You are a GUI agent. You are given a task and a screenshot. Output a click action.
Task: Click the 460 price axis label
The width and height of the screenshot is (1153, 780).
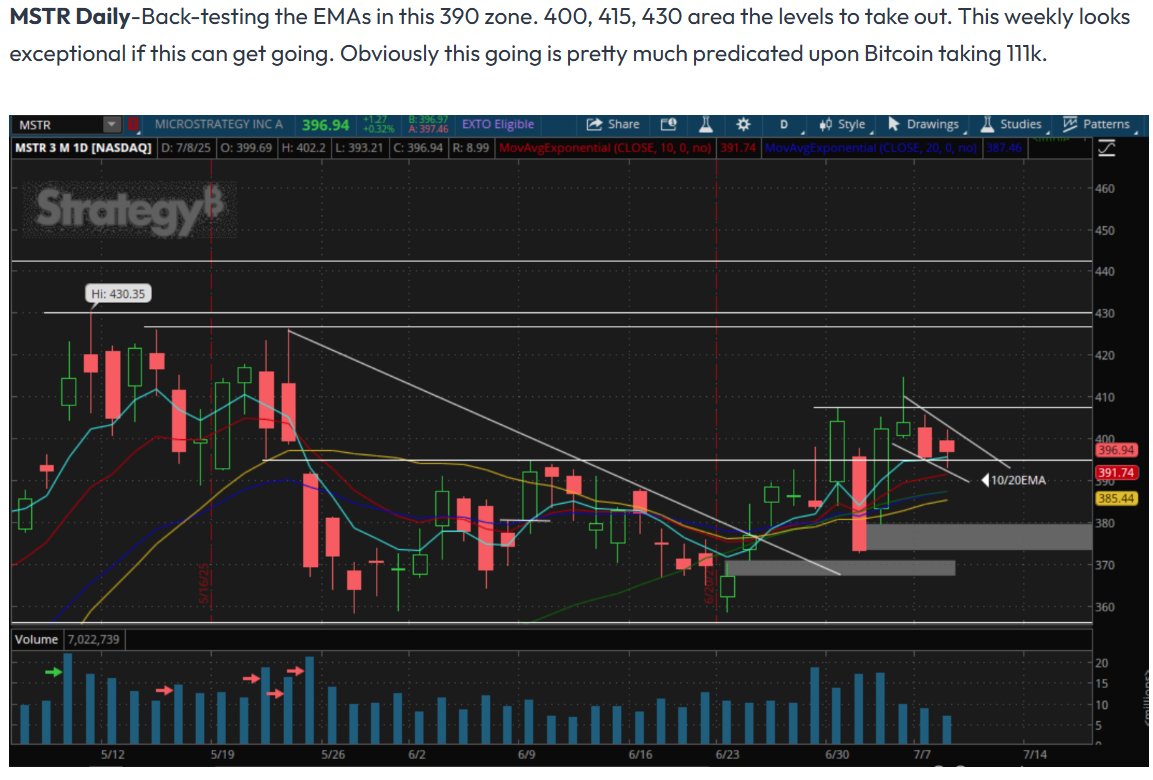click(x=1104, y=188)
